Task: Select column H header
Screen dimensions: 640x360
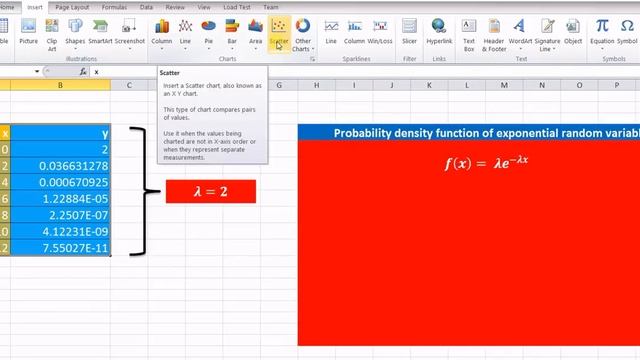Action: pyautogui.click(x=316, y=85)
